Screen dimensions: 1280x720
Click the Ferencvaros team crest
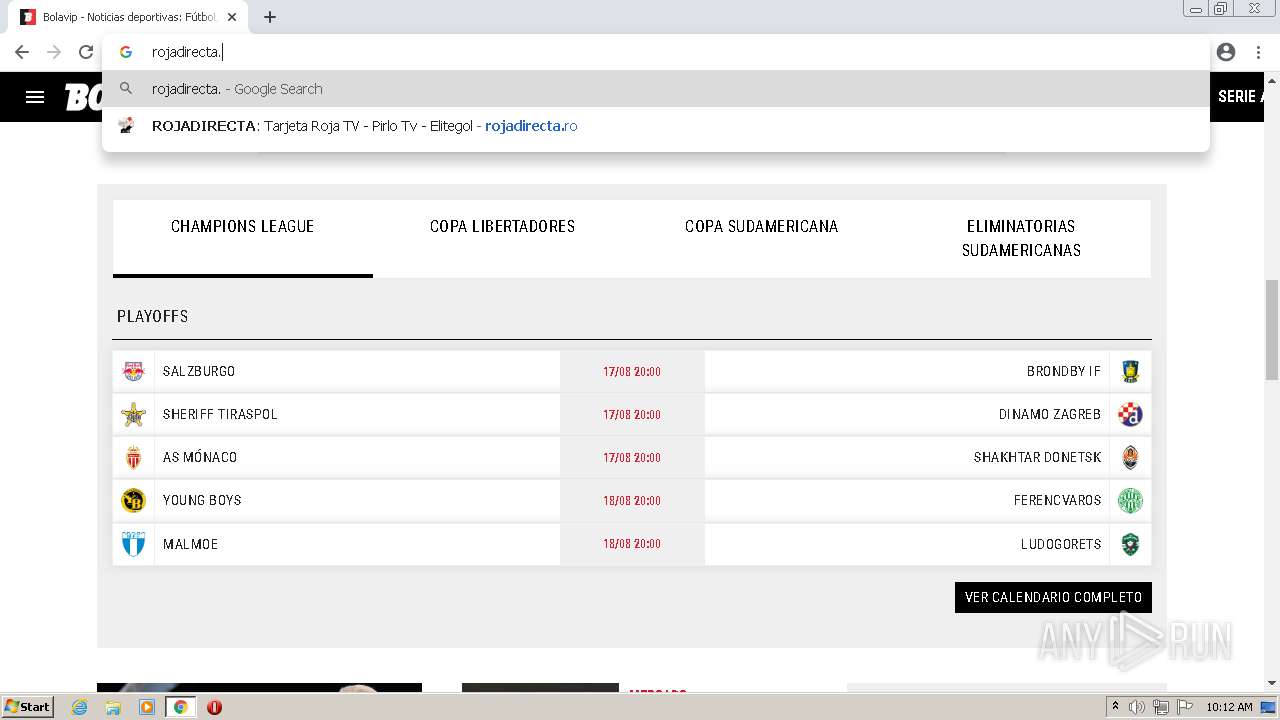pos(1130,500)
